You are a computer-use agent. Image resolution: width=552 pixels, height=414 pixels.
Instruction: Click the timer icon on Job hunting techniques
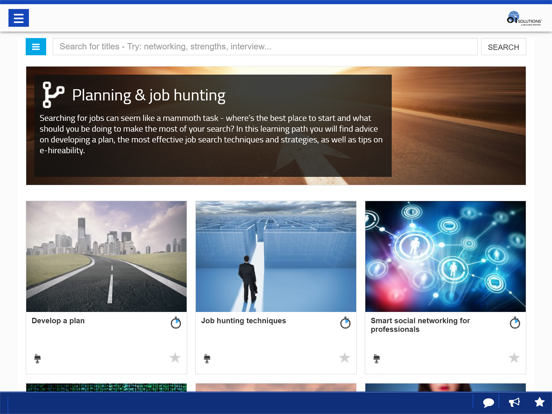345,322
